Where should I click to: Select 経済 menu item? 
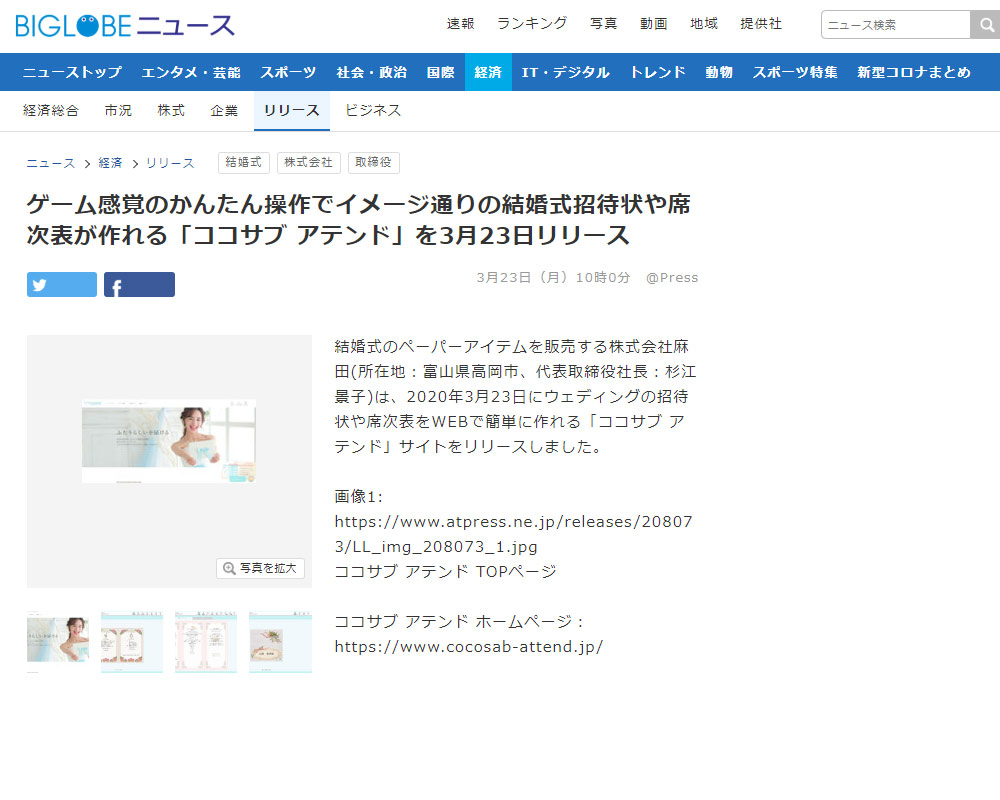488,72
